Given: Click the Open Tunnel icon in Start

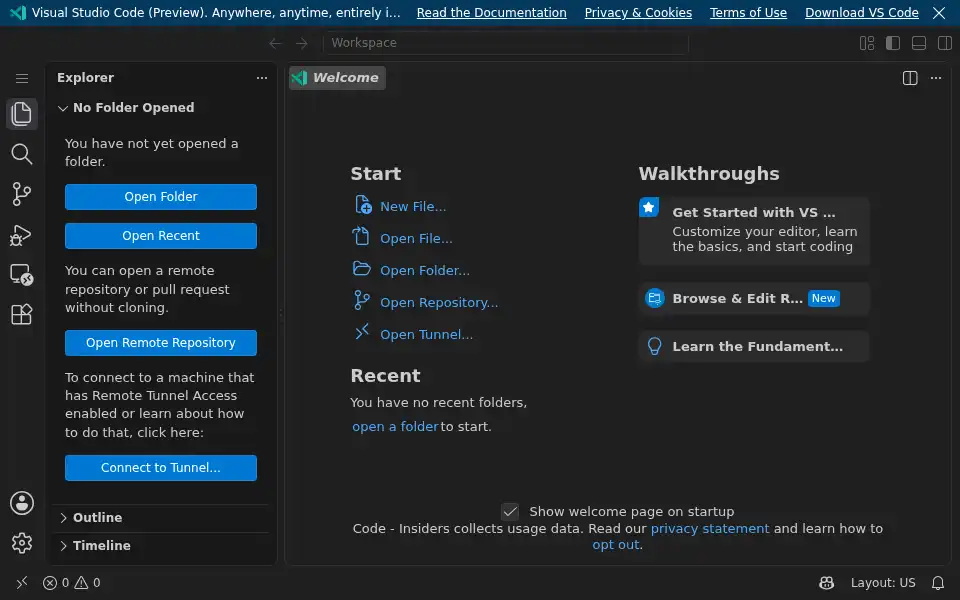Looking at the screenshot, I should tap(362, 331).
